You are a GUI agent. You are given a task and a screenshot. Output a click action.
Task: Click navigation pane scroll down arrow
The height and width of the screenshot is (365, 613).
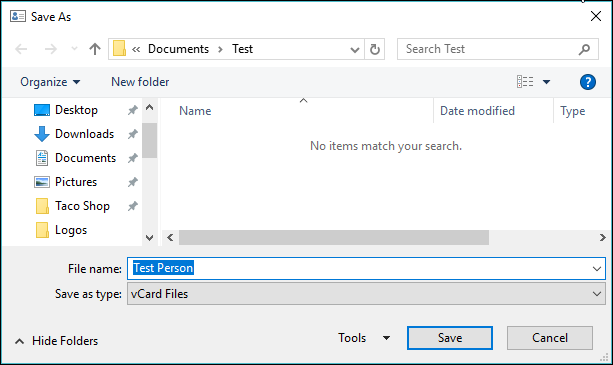(x=149, y=238)
